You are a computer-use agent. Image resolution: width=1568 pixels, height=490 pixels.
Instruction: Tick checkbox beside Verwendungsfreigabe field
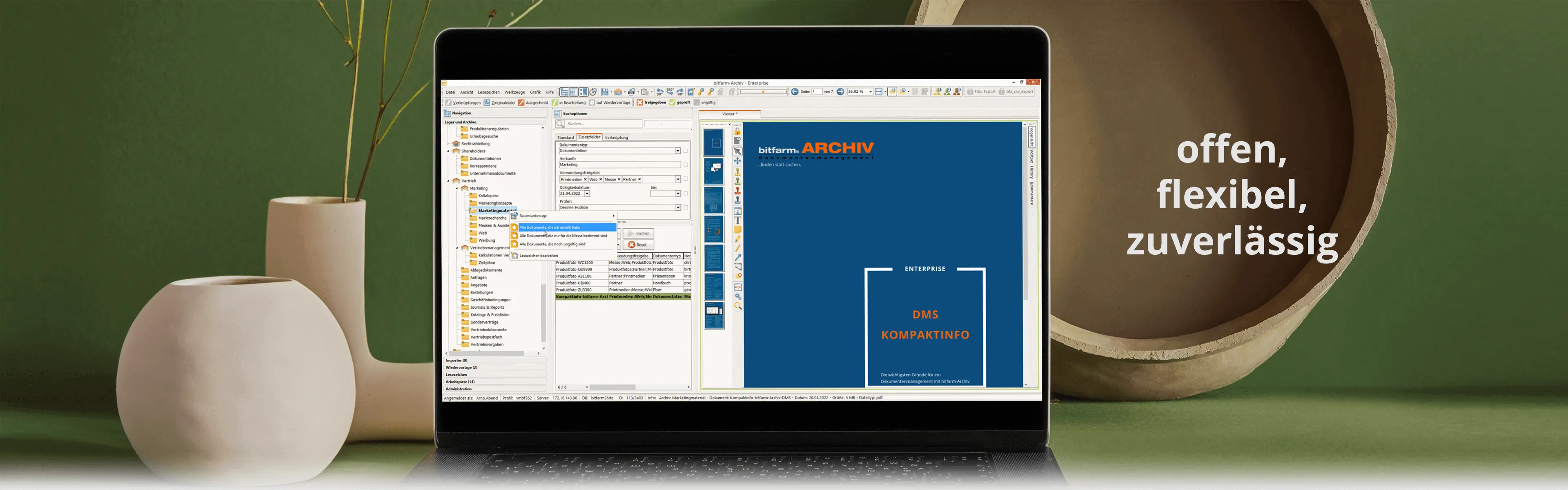(686, 179)
